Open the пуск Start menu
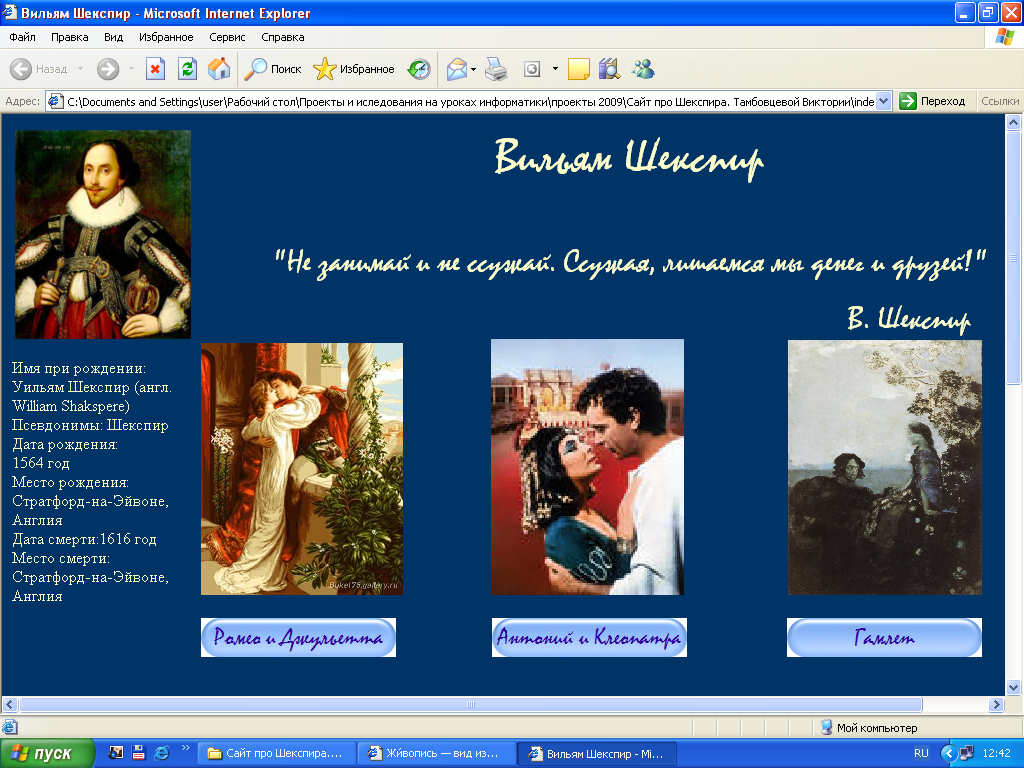This screenshot has width=1024, height=768. pyautogui.click(x=47, y=753)
